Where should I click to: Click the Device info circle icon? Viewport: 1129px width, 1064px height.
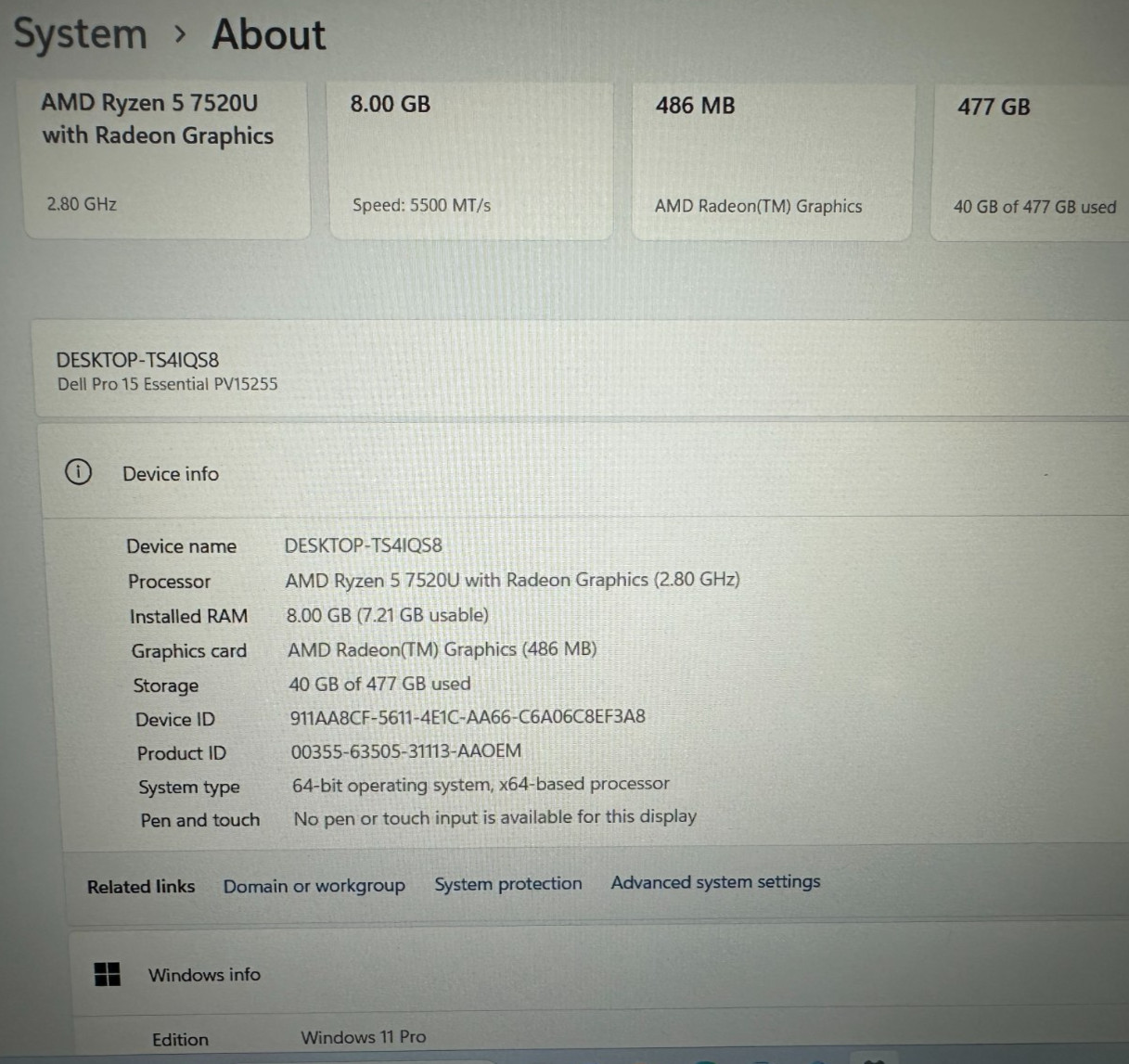point(79,471)
